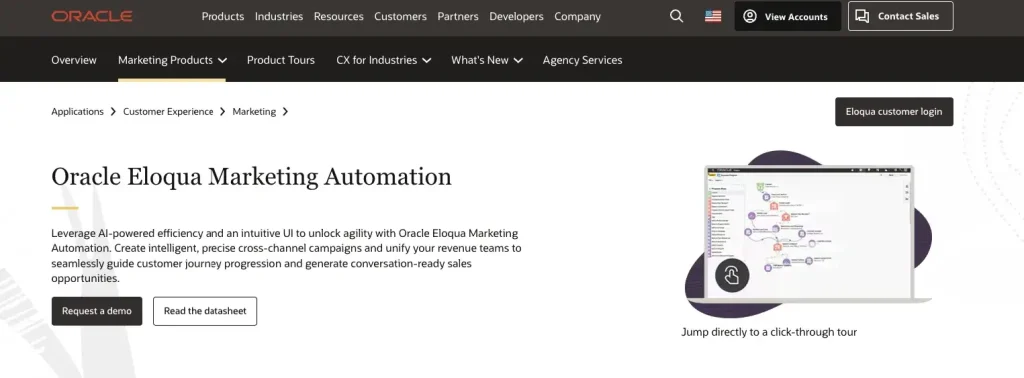Open the Developers menu
Image resolution: width=1024 pixels, height=378 pixels.
point(516,16)
